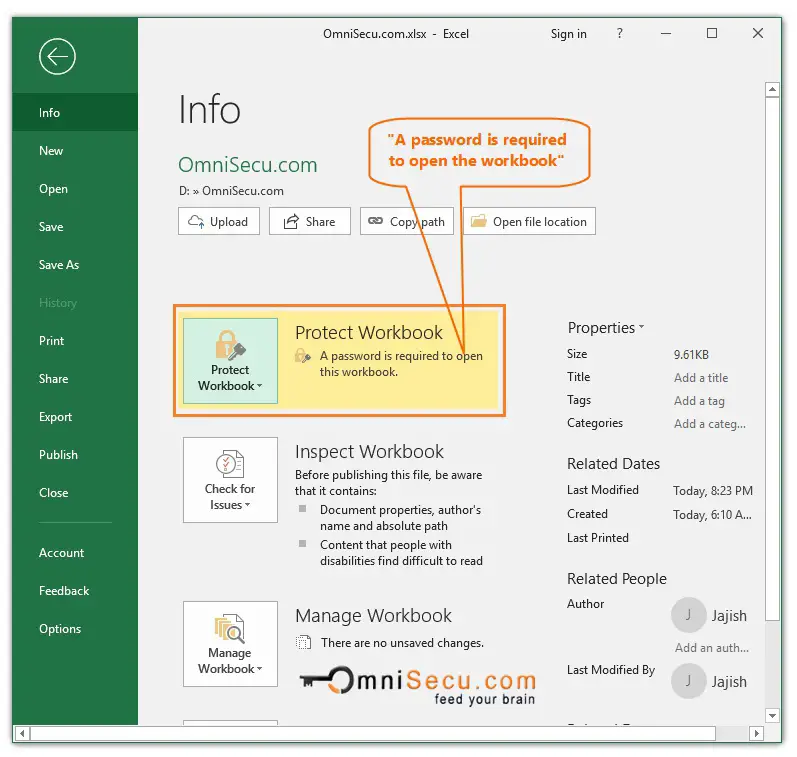Open Excel Options
Screen dimensions: 797x757
click(75, 629)
